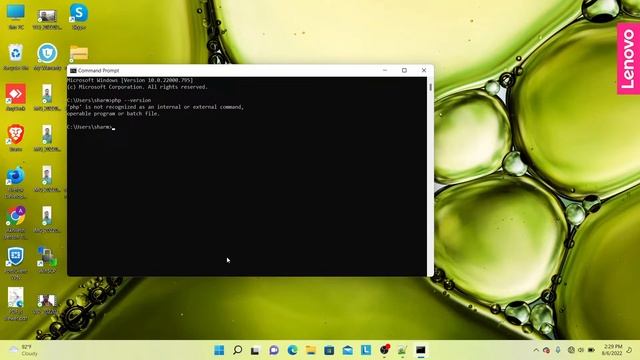Screen dimensions: 640x360
Task: Select Command Prompt in the taskbar
Action: point(421,350)
